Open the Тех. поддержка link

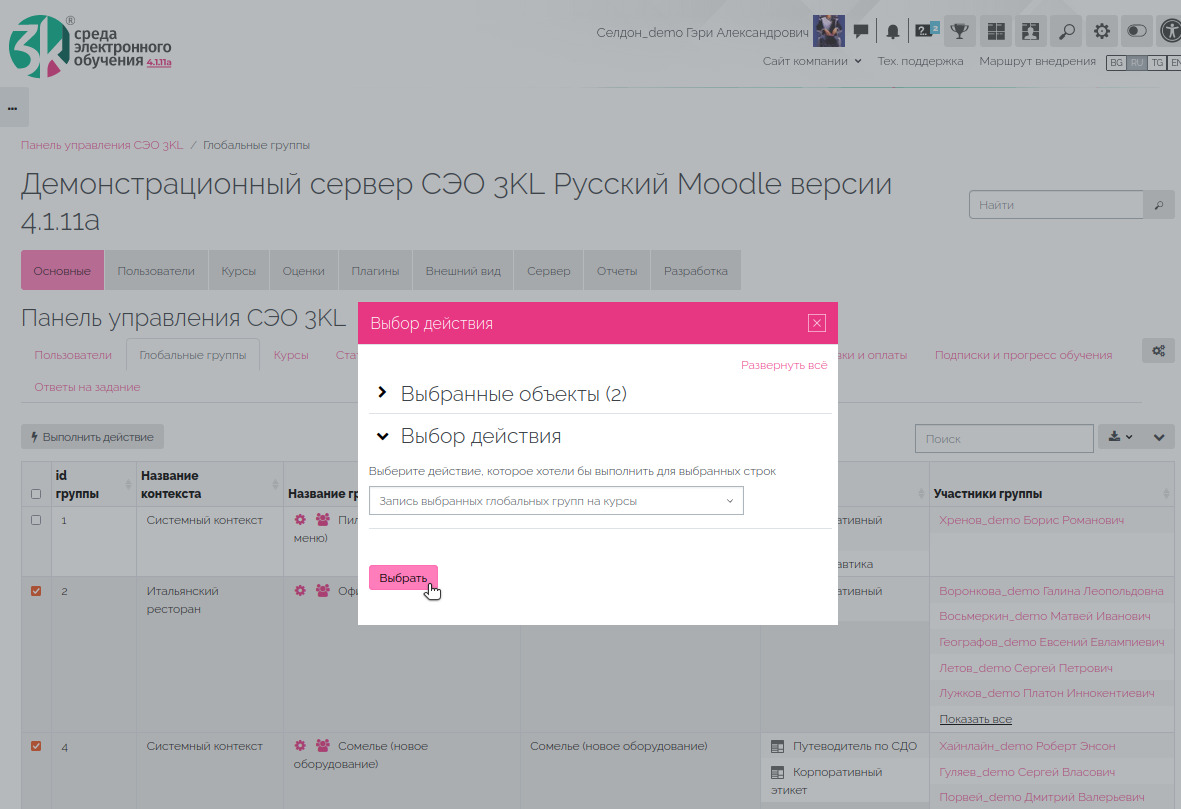point(920,61)
